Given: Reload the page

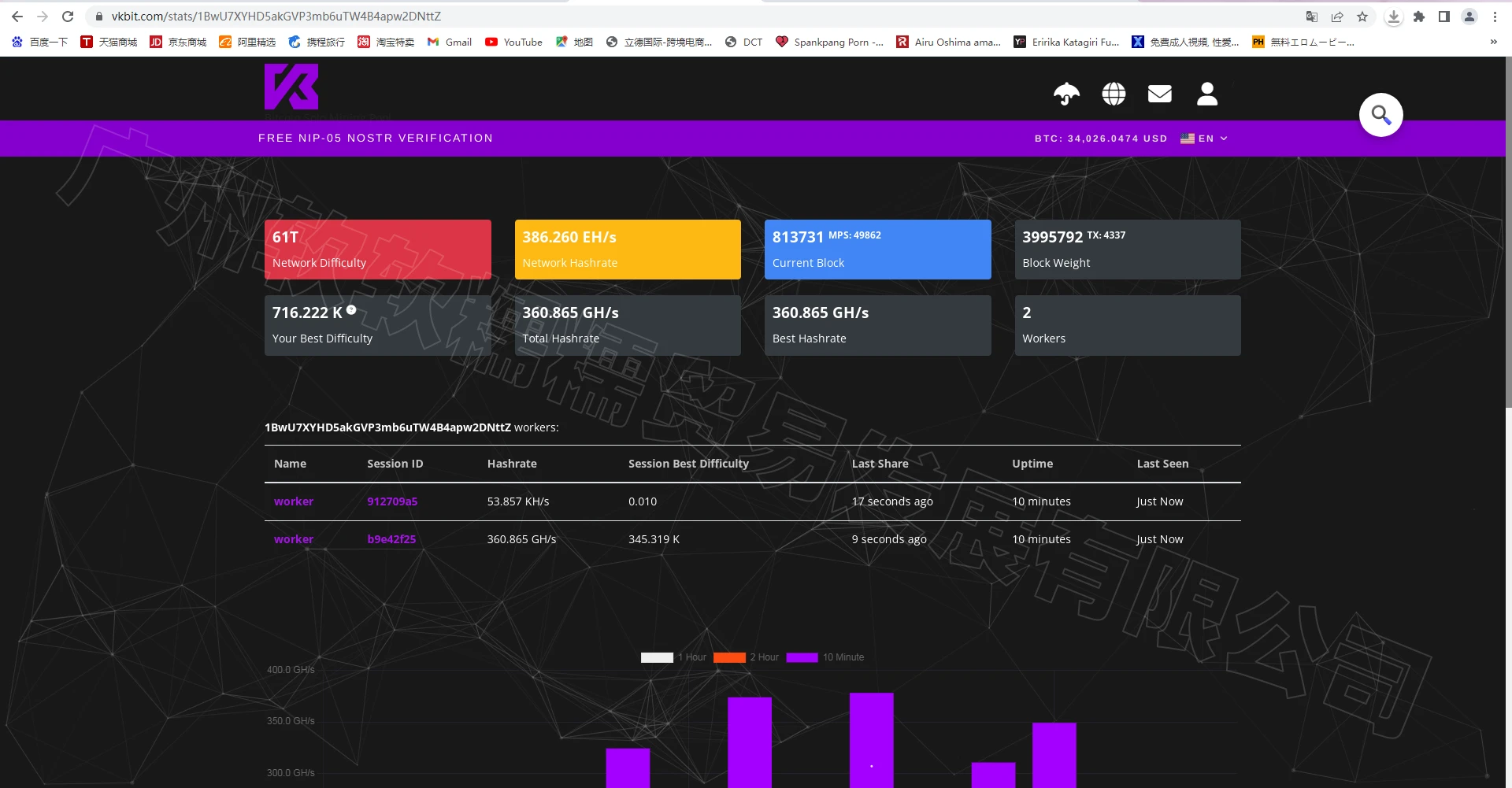Looking at the screenshot, I should click(x=68, y=17).
